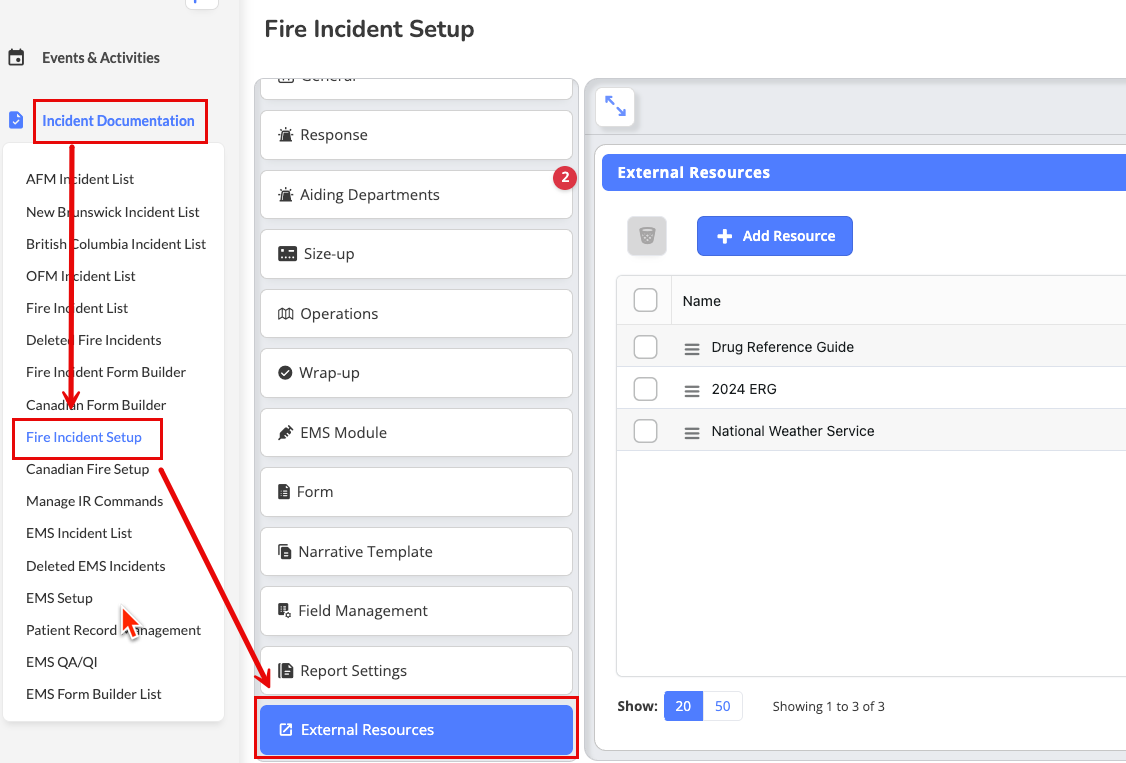Image resolution: width=1126 pixels, height=763 pixels.
Task: Grab the Drug Reference Guide drag handle
Action: (691, 348)
